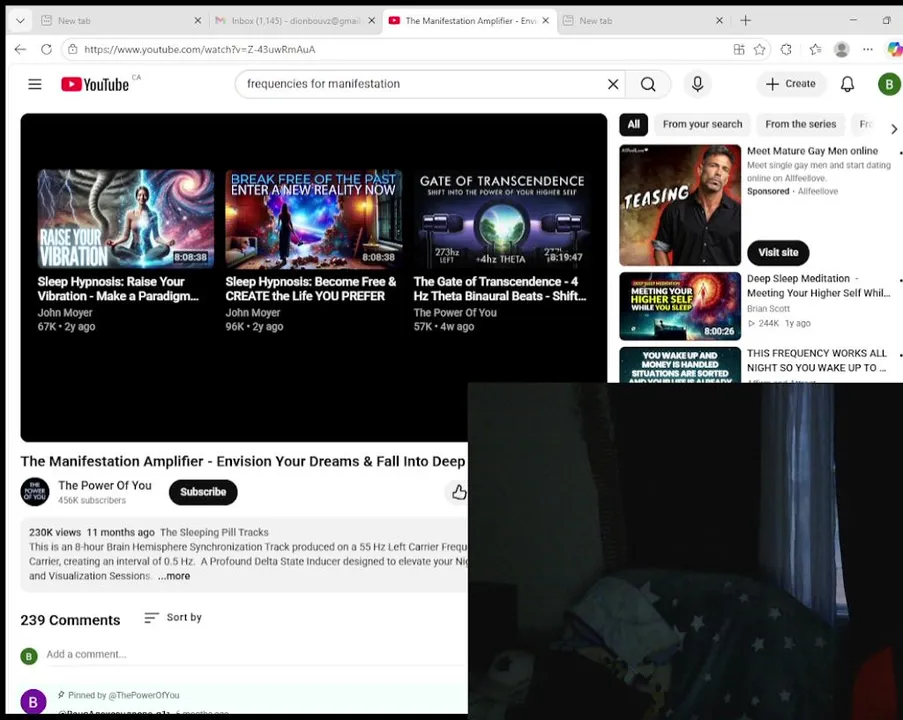The width and height of the screenshot is (903, 720).
Task: Open the YouTube hamburger guide menu
Action: click(x=35, y=84)
